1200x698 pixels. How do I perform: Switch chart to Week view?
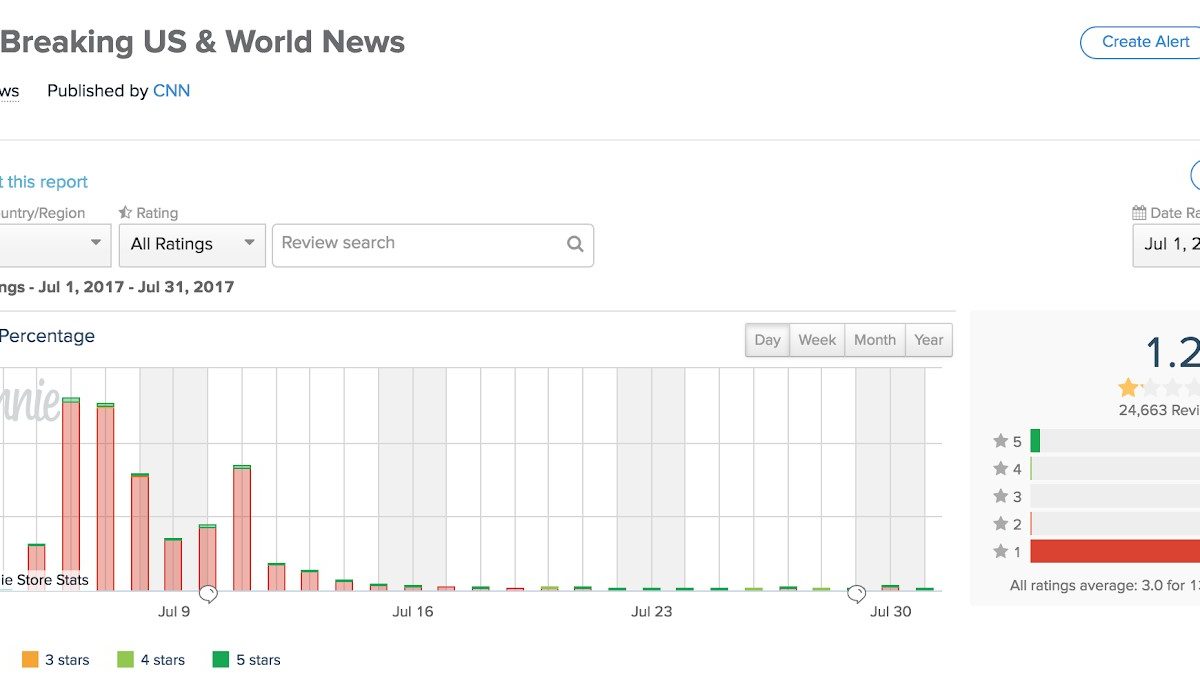click(817, 340)
